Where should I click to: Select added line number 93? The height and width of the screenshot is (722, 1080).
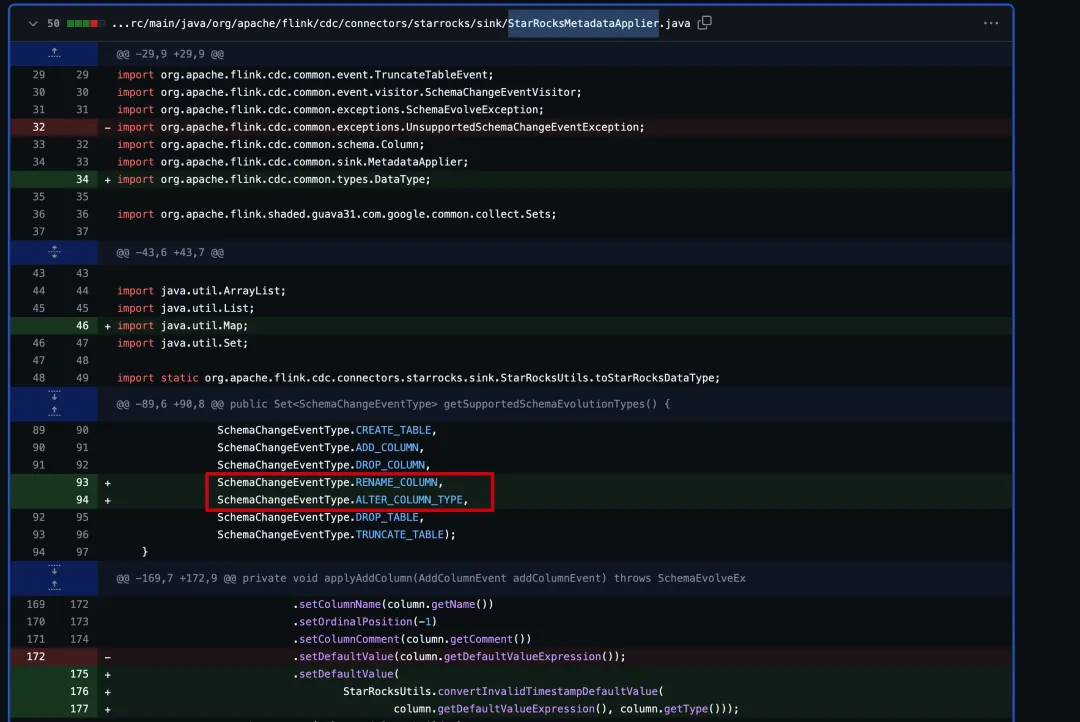(82, 482)
